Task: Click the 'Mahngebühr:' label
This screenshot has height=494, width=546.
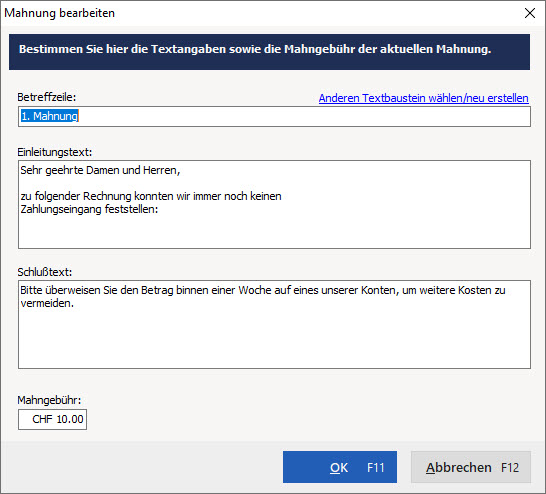Action: click(x=49, y=400)
